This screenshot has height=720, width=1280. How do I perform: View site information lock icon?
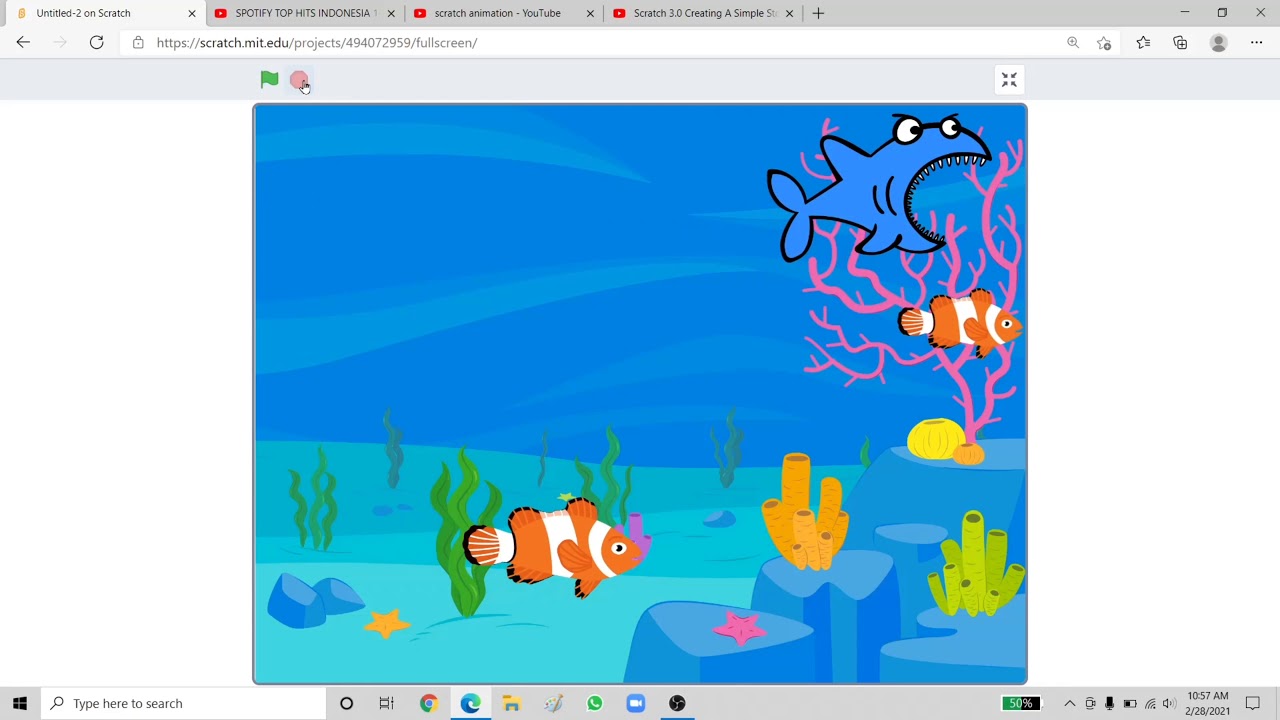138,43
